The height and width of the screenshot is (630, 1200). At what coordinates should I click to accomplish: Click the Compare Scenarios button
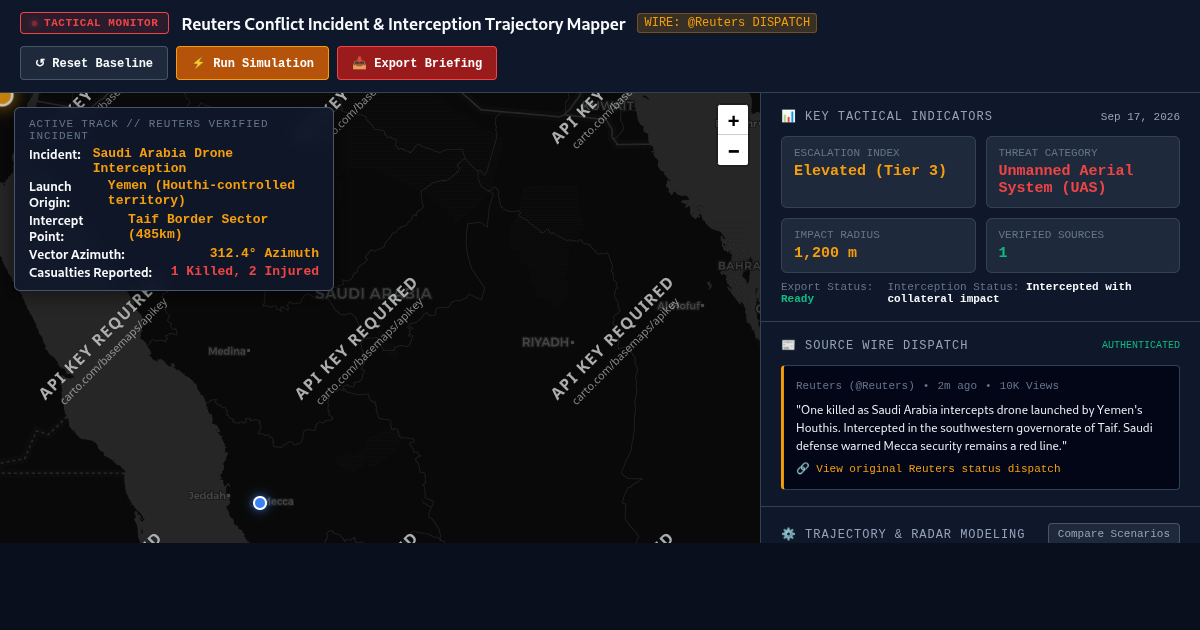[x=1114, y=534]
